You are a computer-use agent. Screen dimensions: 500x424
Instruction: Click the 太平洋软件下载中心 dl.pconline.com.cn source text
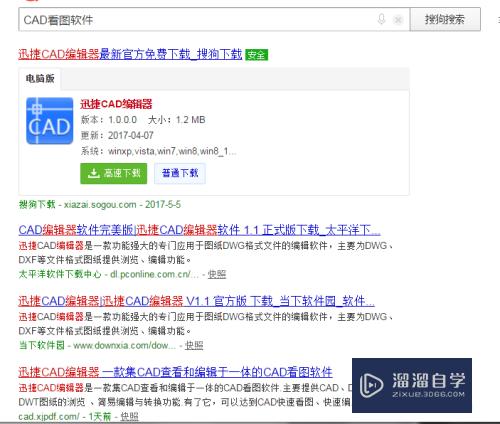108,274
